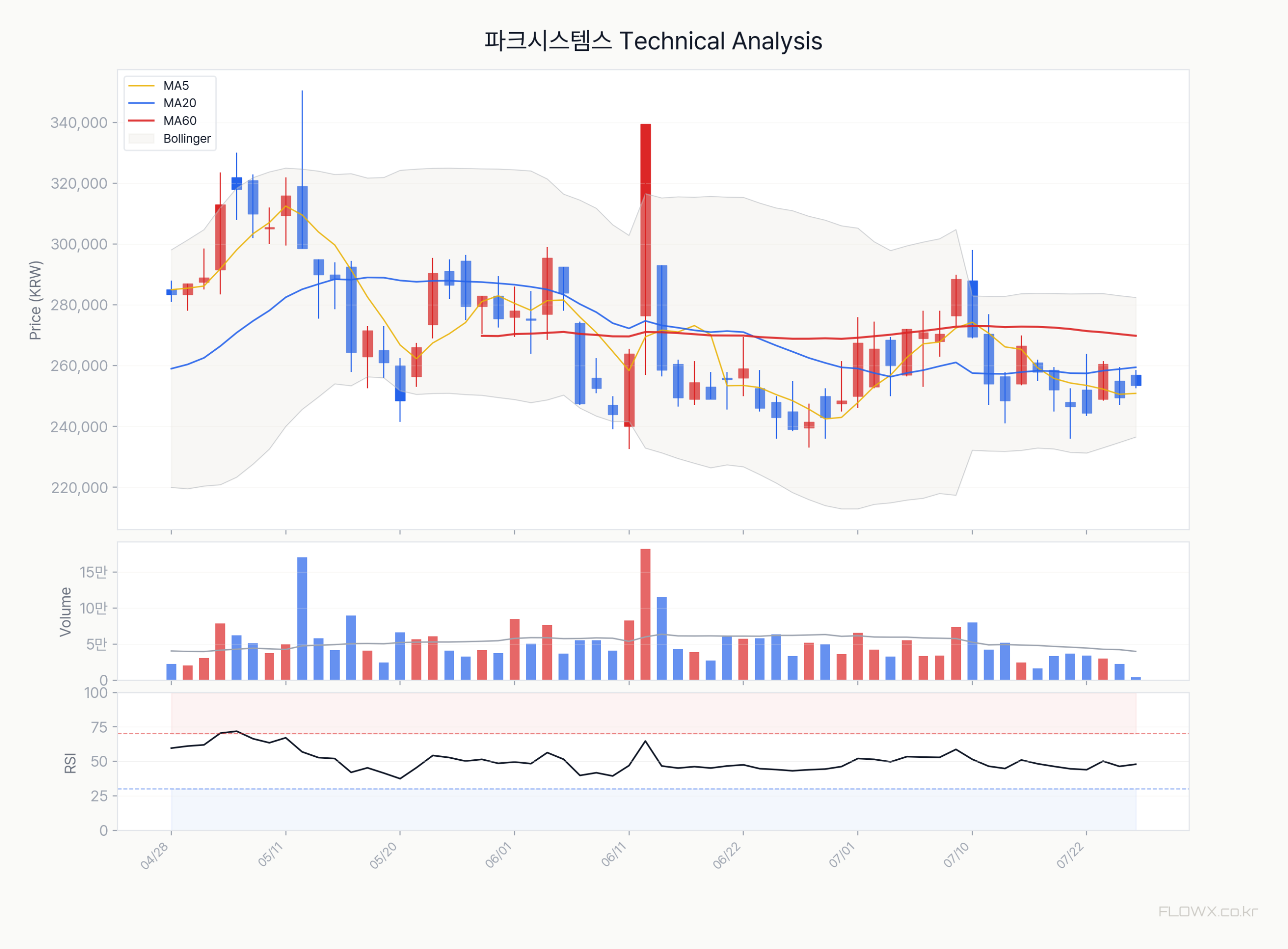The width and height of the screenshot is (1288, 949).
Task: Click the 240,000 price axis label
Action: (x=78, y=427)
